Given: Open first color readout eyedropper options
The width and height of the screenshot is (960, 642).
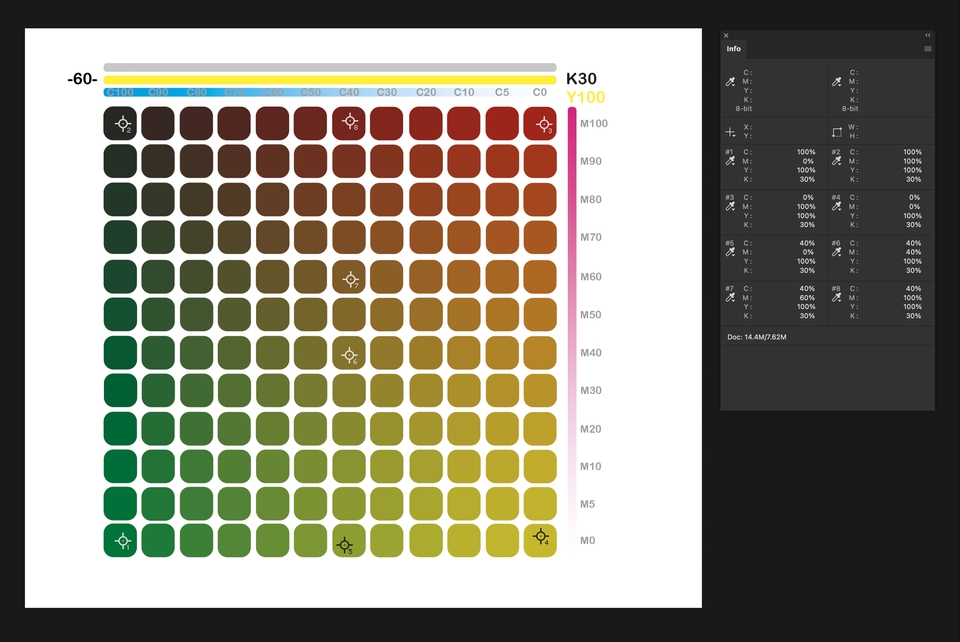Looking at the screenshot, I should [x=731, y=82].
